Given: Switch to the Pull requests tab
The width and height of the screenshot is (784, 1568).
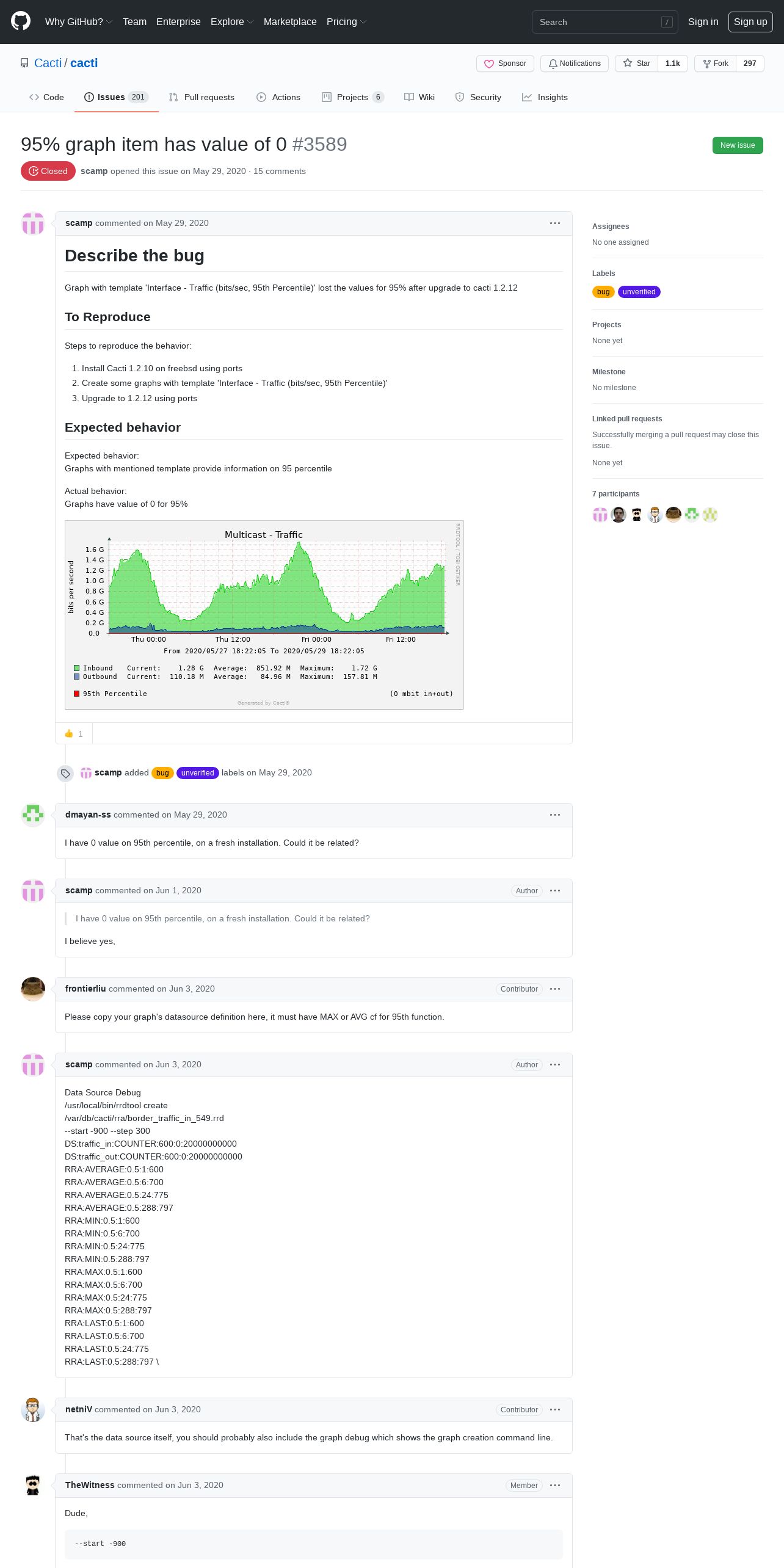Looking at the screenshot, I should 201,97.
